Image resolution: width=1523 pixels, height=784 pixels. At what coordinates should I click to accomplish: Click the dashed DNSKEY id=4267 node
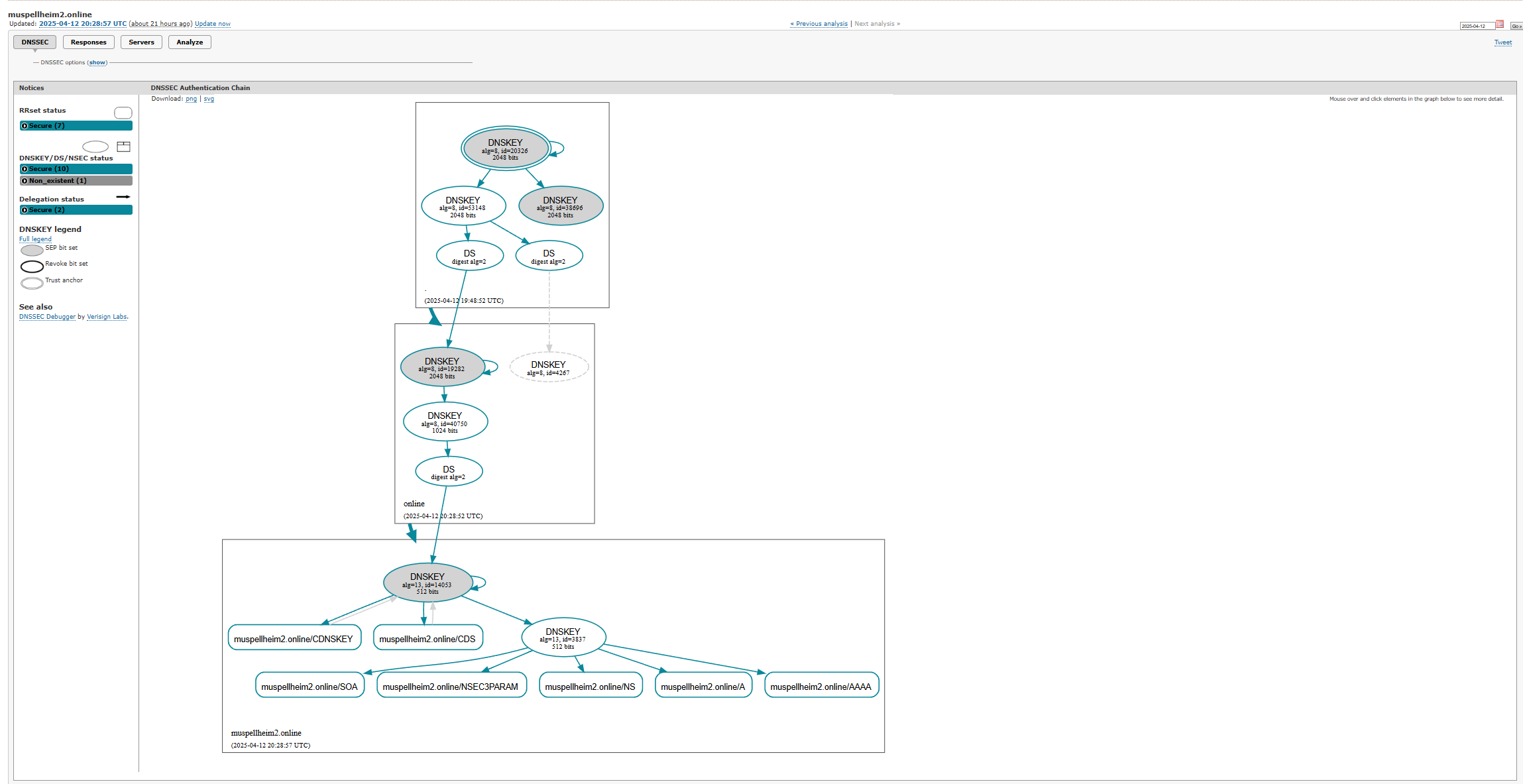click(549, 367)
